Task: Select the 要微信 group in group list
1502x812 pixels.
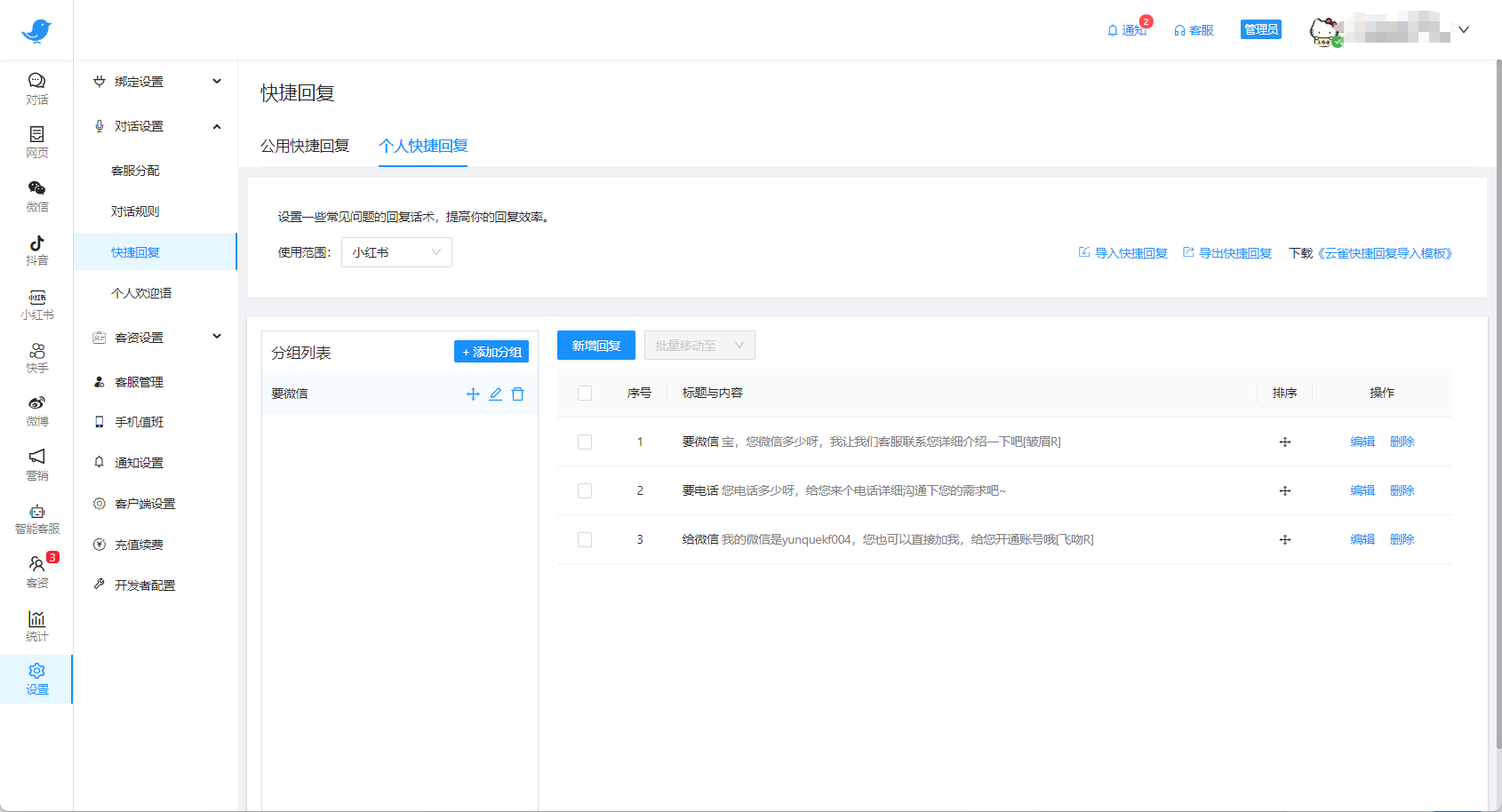Action: point(289,394)
